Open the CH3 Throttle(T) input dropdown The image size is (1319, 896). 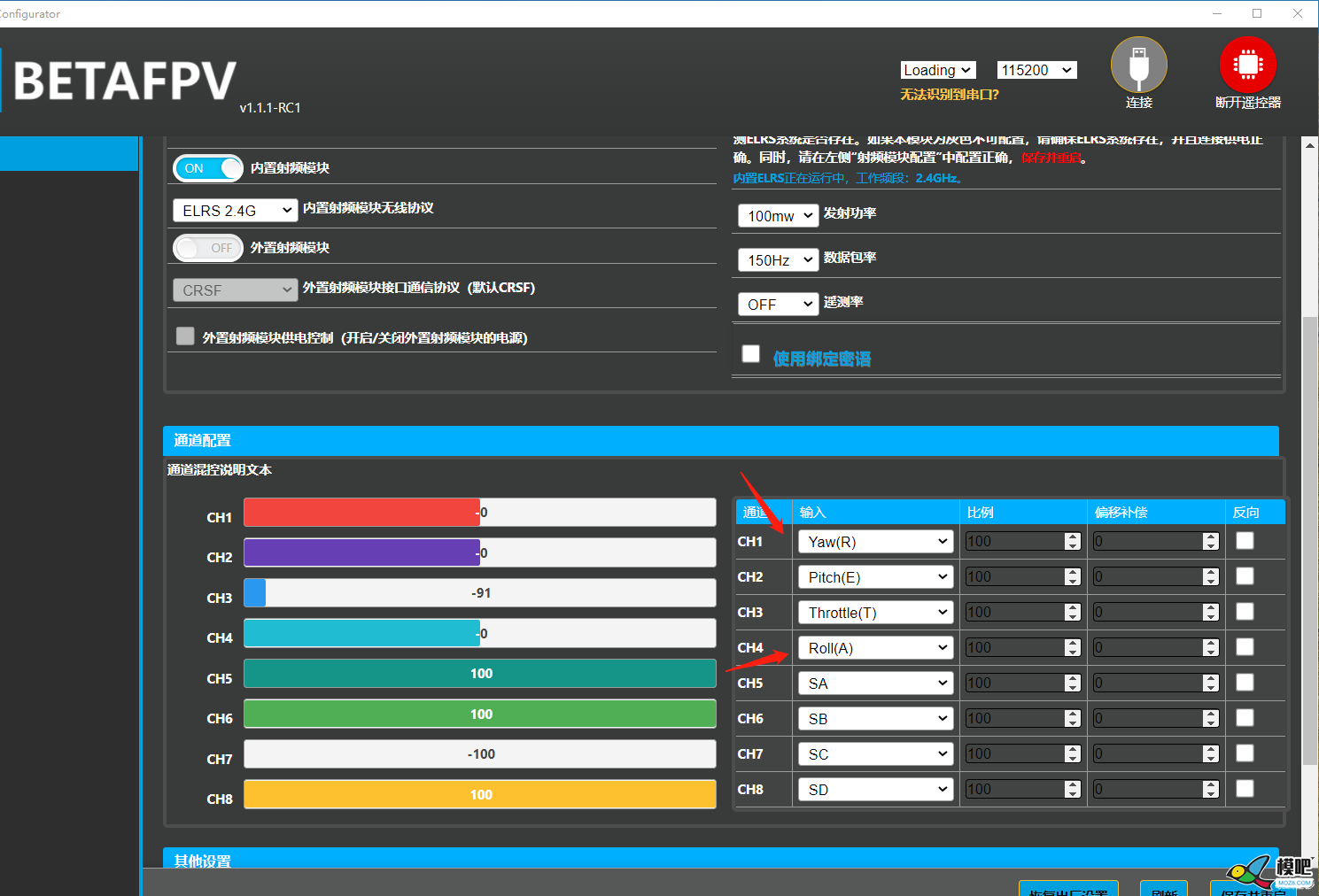(875, 613)
